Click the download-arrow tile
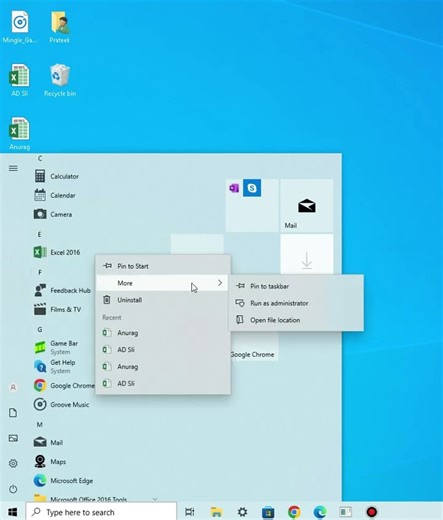The image size is (443, 520). point(307,254)
